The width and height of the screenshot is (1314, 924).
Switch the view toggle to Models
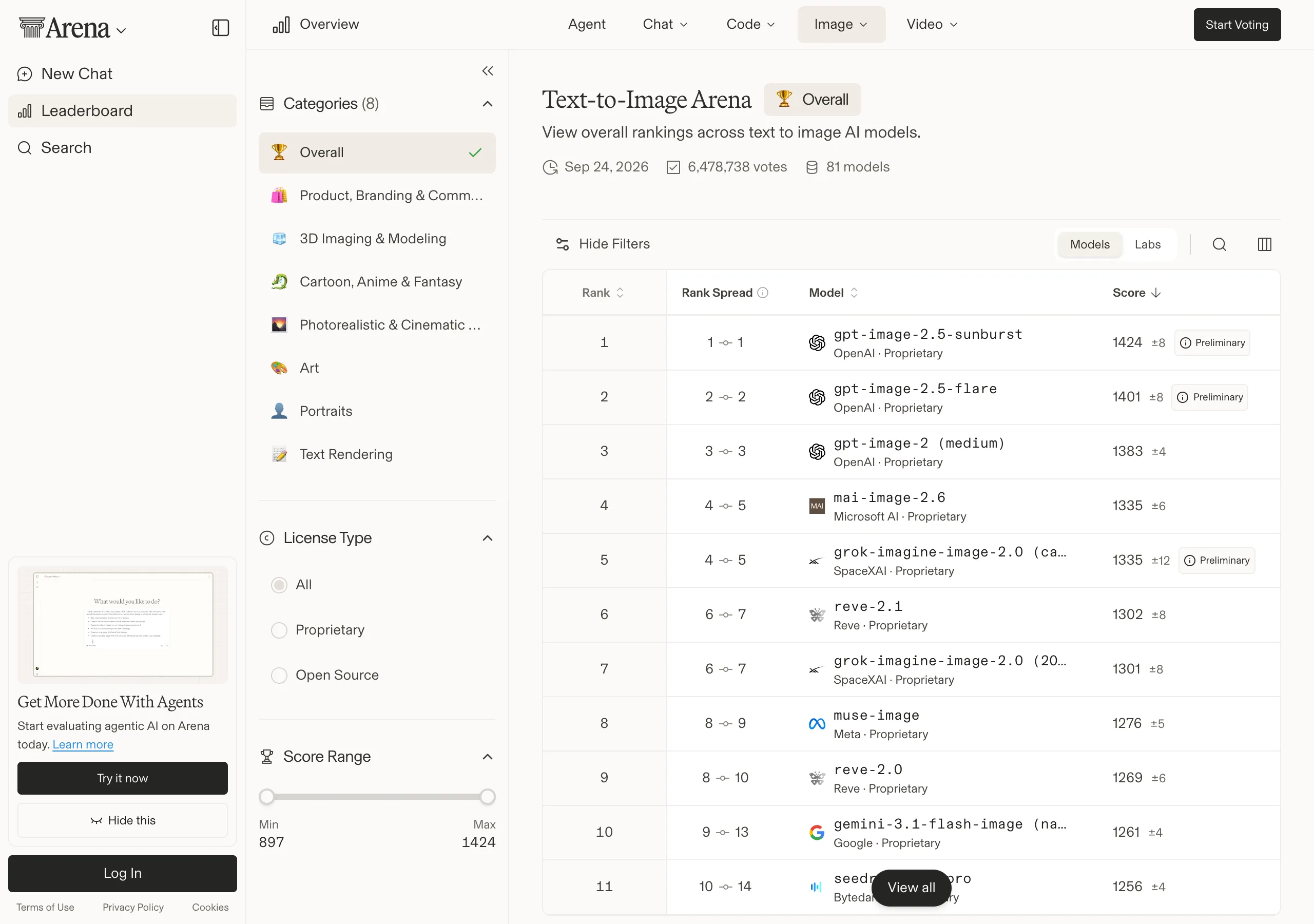point(1089,244)
